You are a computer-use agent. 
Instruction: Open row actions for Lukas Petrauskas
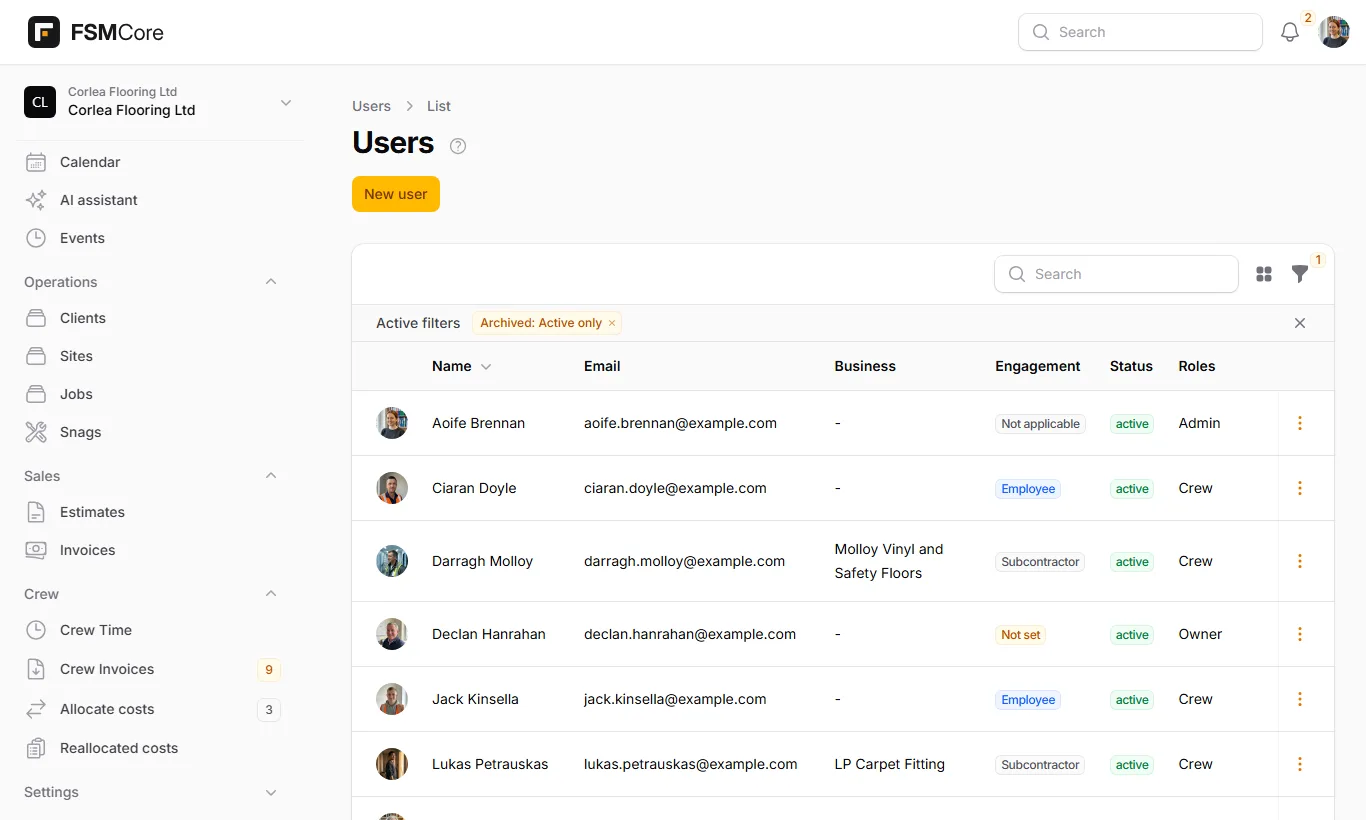[x=1300, y=764]
